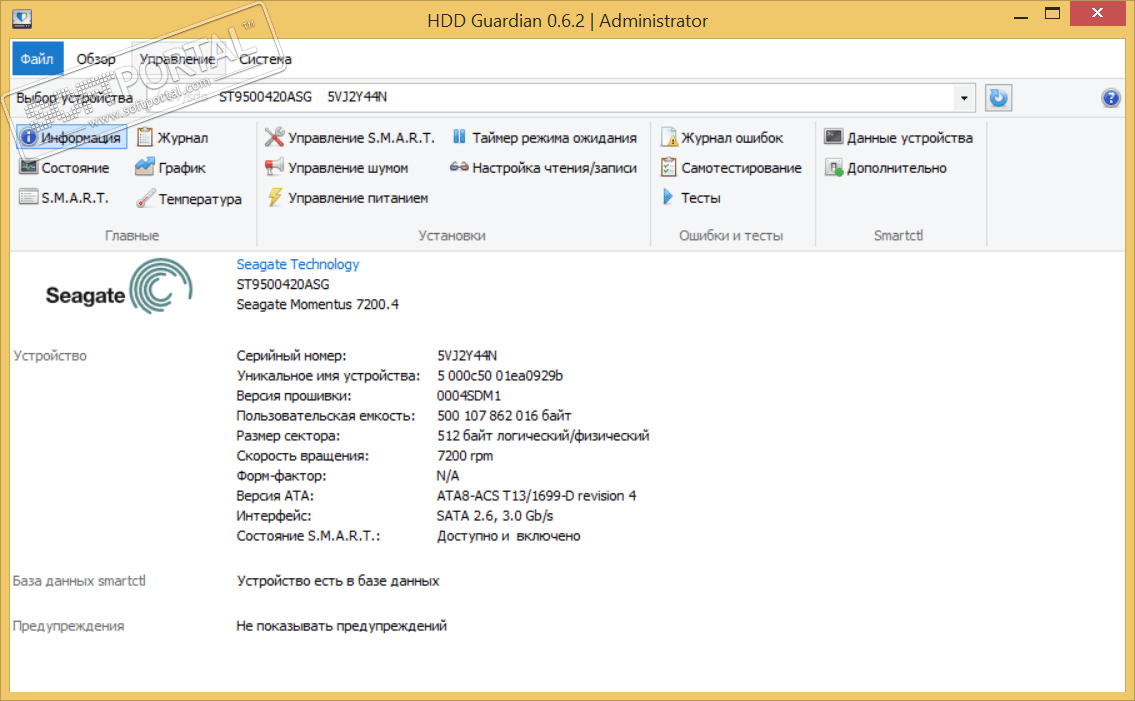Image resolution: width=1135 pixels, height=701 pixels.
Task: Open the help question-mark icon
Action: tap(1110, 98)
